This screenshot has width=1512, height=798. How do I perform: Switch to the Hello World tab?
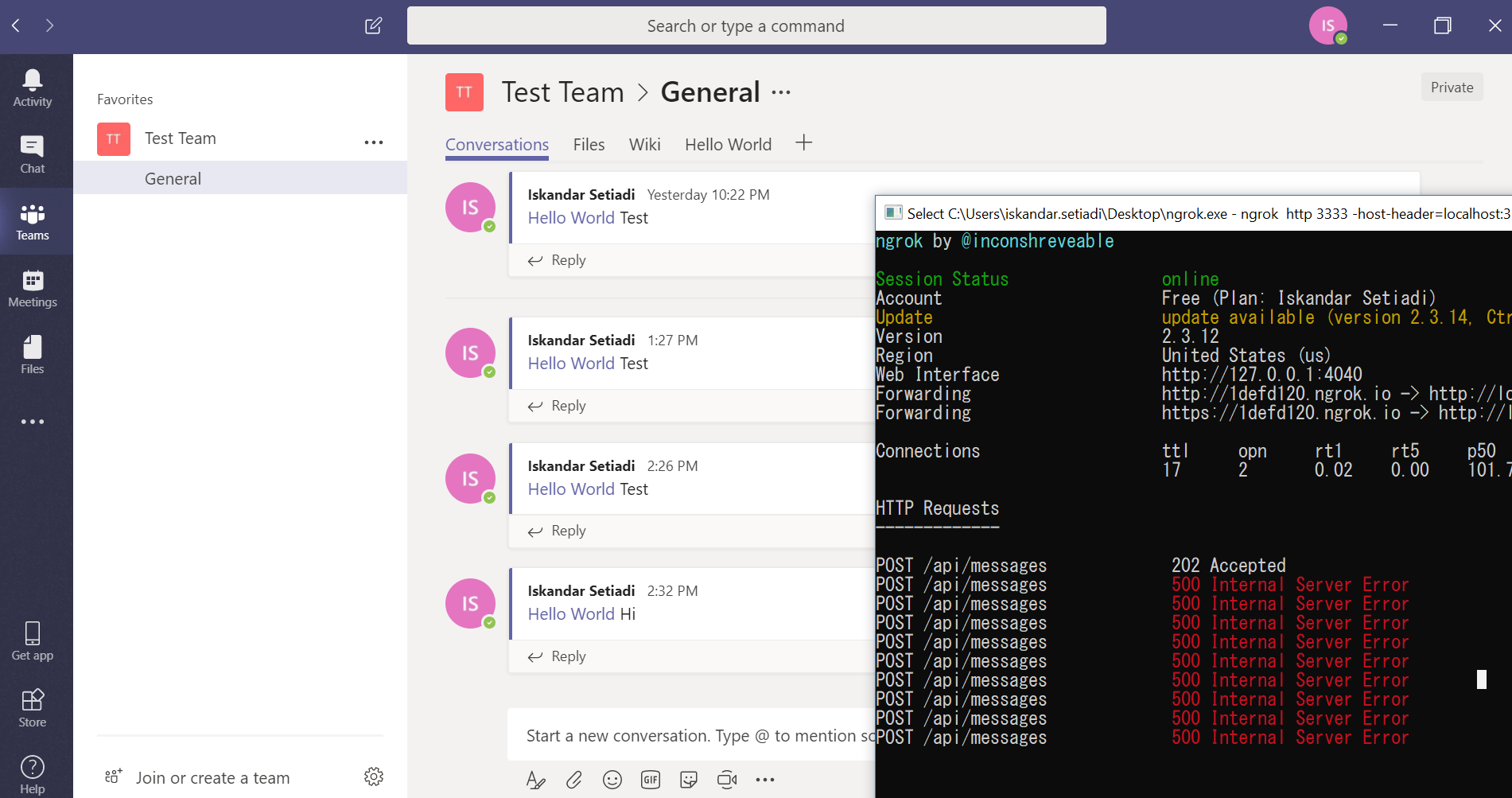coord(729,145)
